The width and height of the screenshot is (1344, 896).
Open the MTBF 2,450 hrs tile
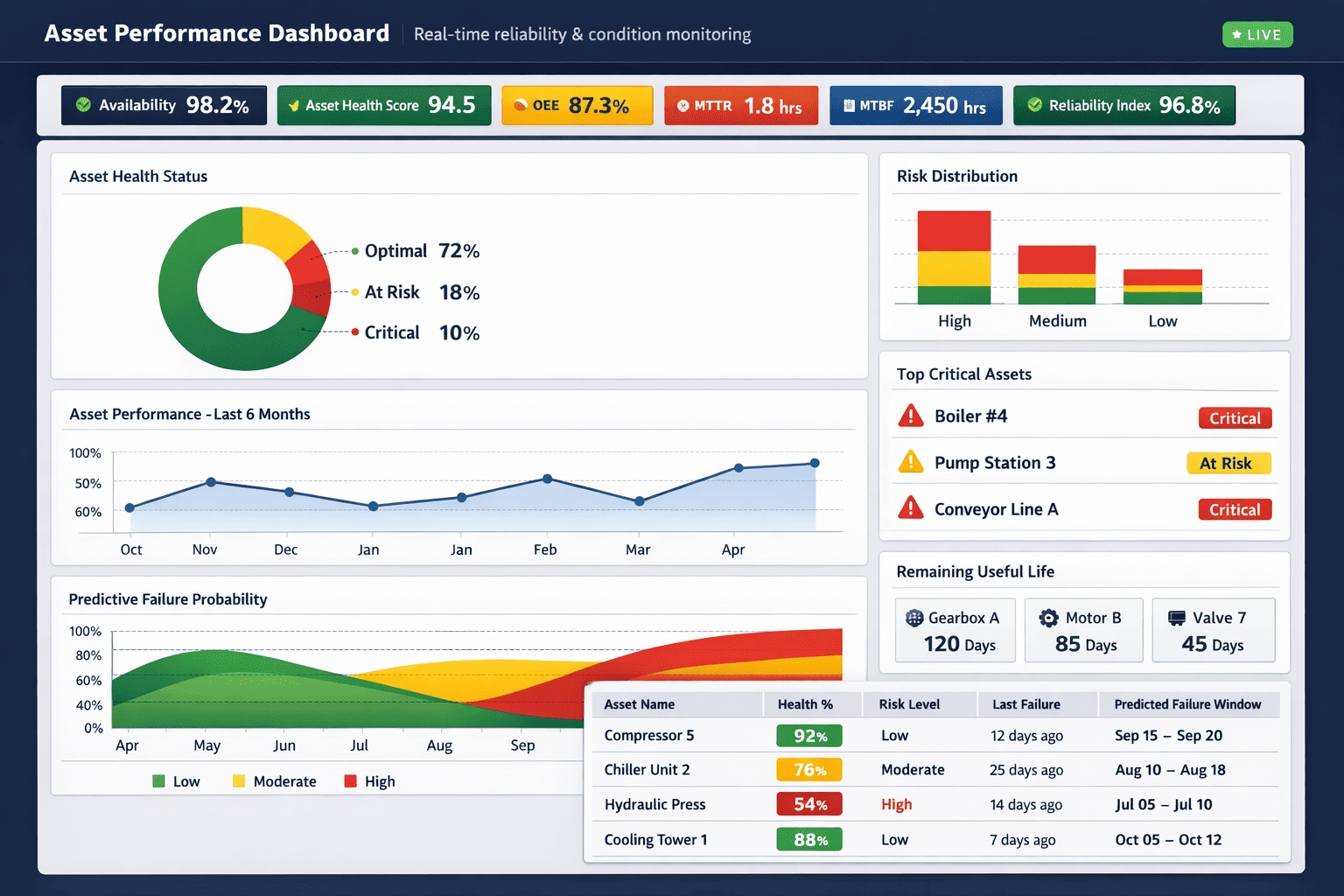point(916,105)
